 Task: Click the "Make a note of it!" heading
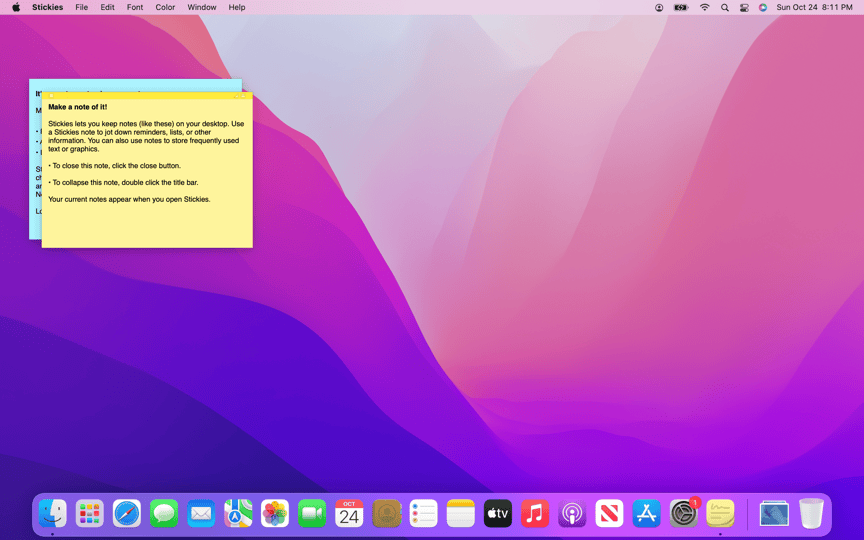point(78,107)
